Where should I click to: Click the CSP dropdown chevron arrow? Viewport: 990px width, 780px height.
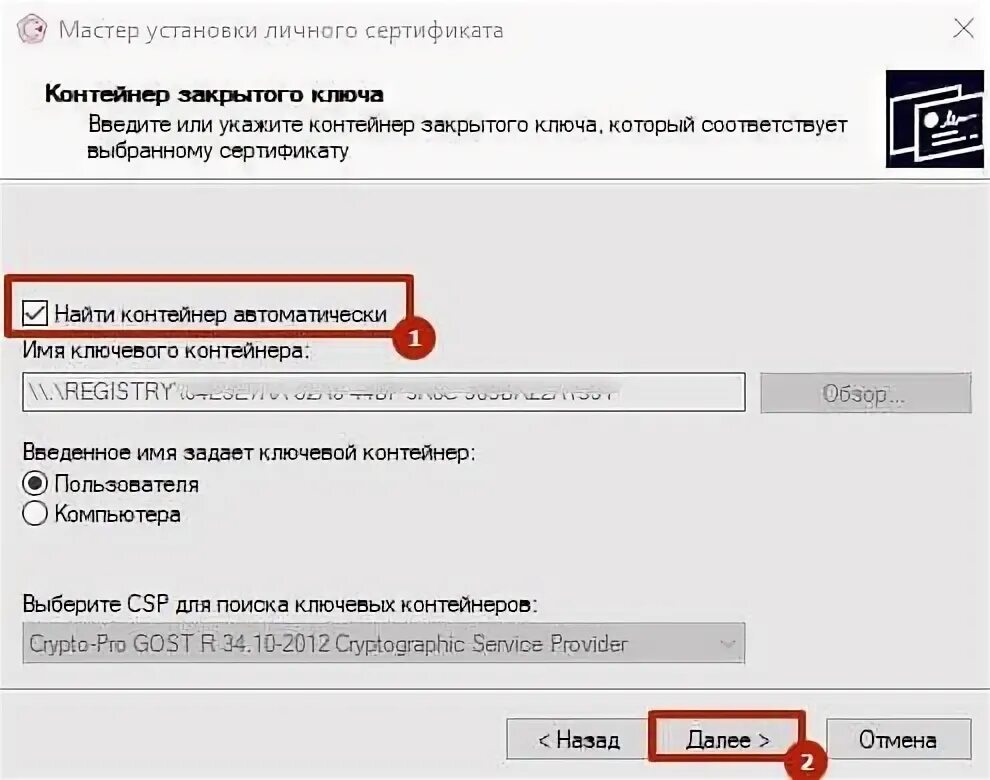(727, 644)
